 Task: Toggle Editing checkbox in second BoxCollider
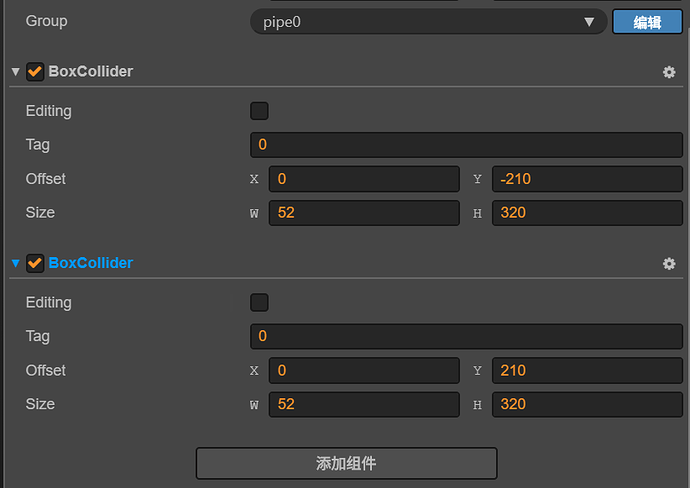(259, 302)
